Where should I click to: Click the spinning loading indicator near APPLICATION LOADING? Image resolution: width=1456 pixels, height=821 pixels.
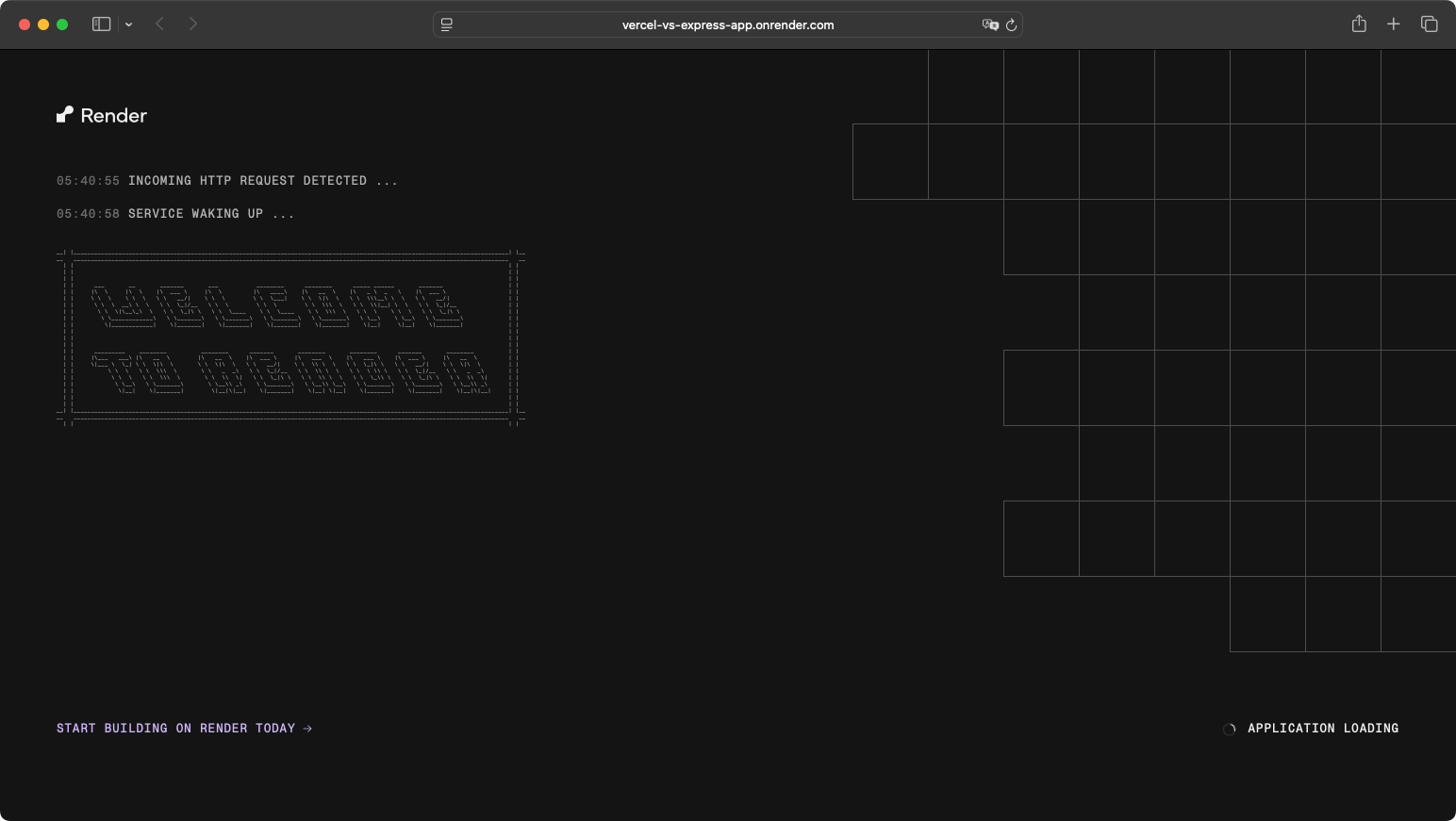tap(1229, 728)
